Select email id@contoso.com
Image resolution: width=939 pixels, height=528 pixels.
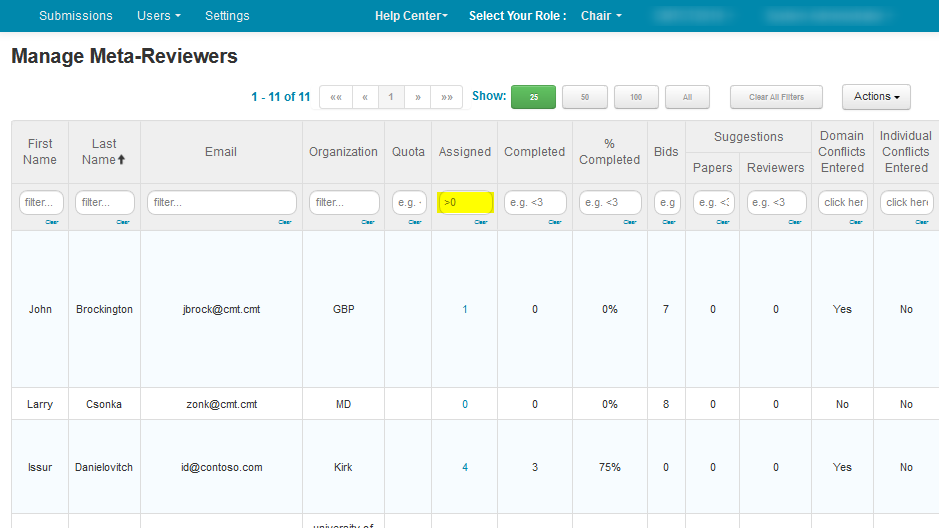(222, 468)
